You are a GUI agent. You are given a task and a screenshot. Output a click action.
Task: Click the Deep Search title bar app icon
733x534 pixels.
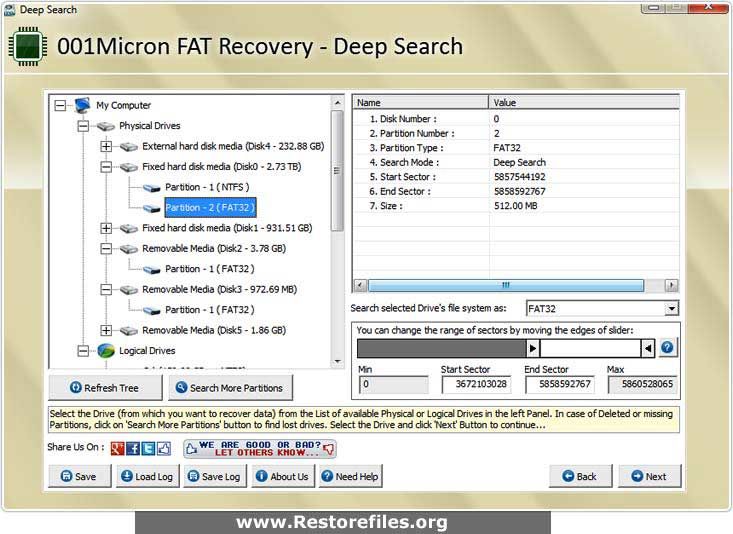(x=9, y=9)
